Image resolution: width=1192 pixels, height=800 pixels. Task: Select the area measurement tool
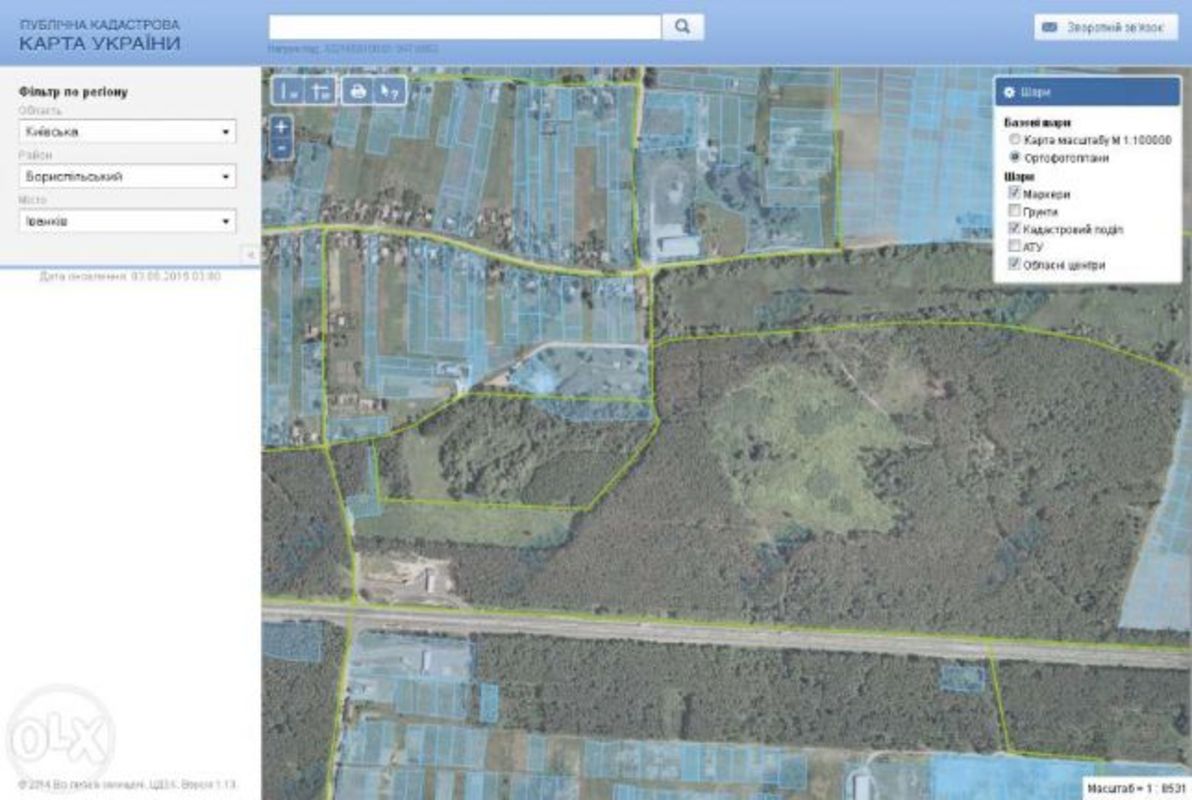(321, 91)
